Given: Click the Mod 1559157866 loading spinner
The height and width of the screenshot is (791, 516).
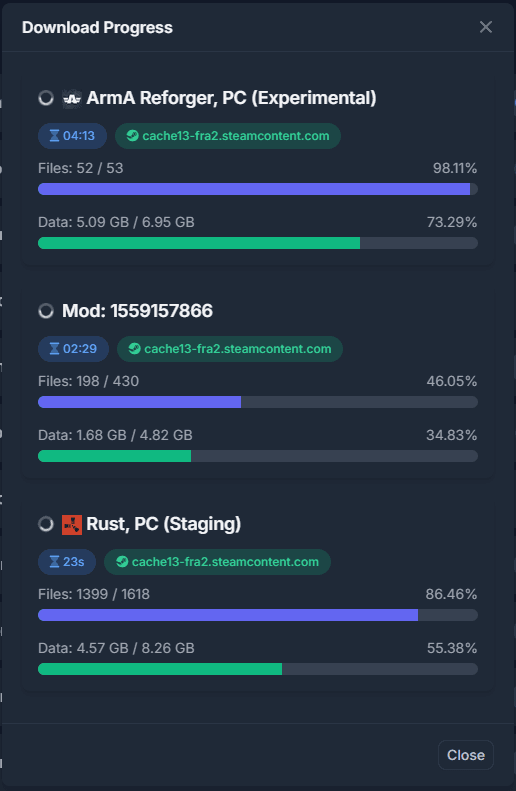Looking at the screenshot, I should click(x=46, y=311).
